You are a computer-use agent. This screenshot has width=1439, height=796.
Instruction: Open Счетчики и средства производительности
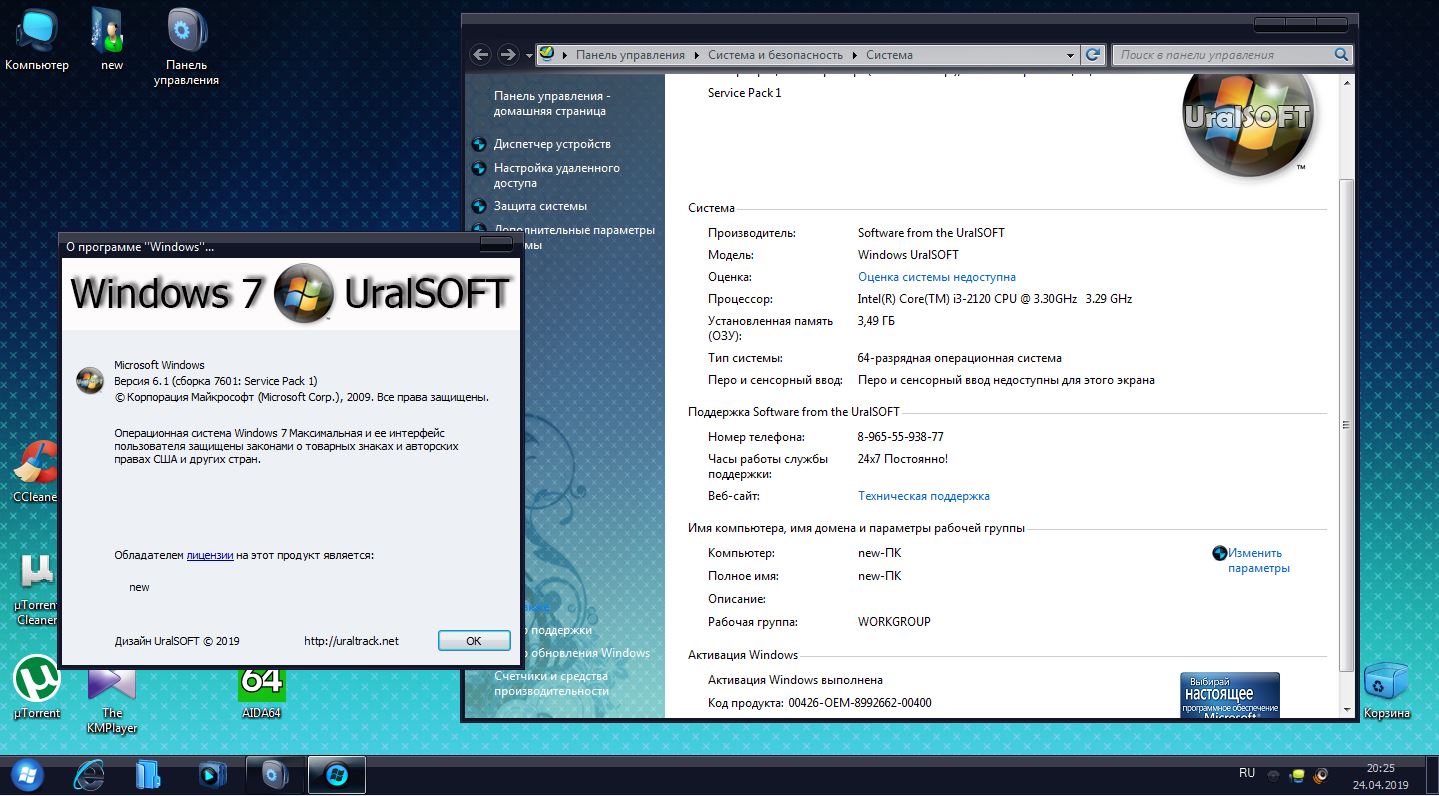pyautogui.click(x=551, y=684)
